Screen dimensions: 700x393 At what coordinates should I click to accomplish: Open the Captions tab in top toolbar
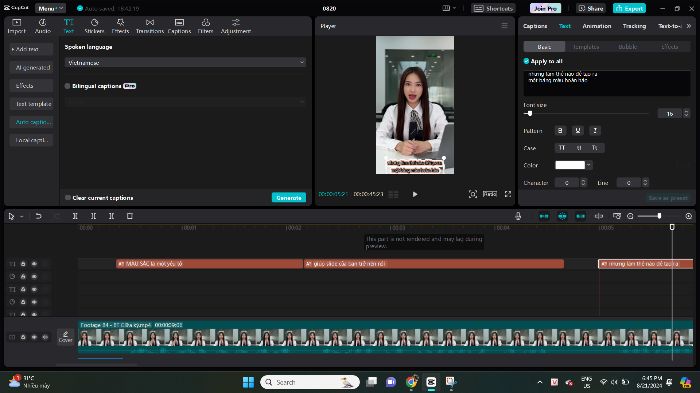[x=179, y=26]
